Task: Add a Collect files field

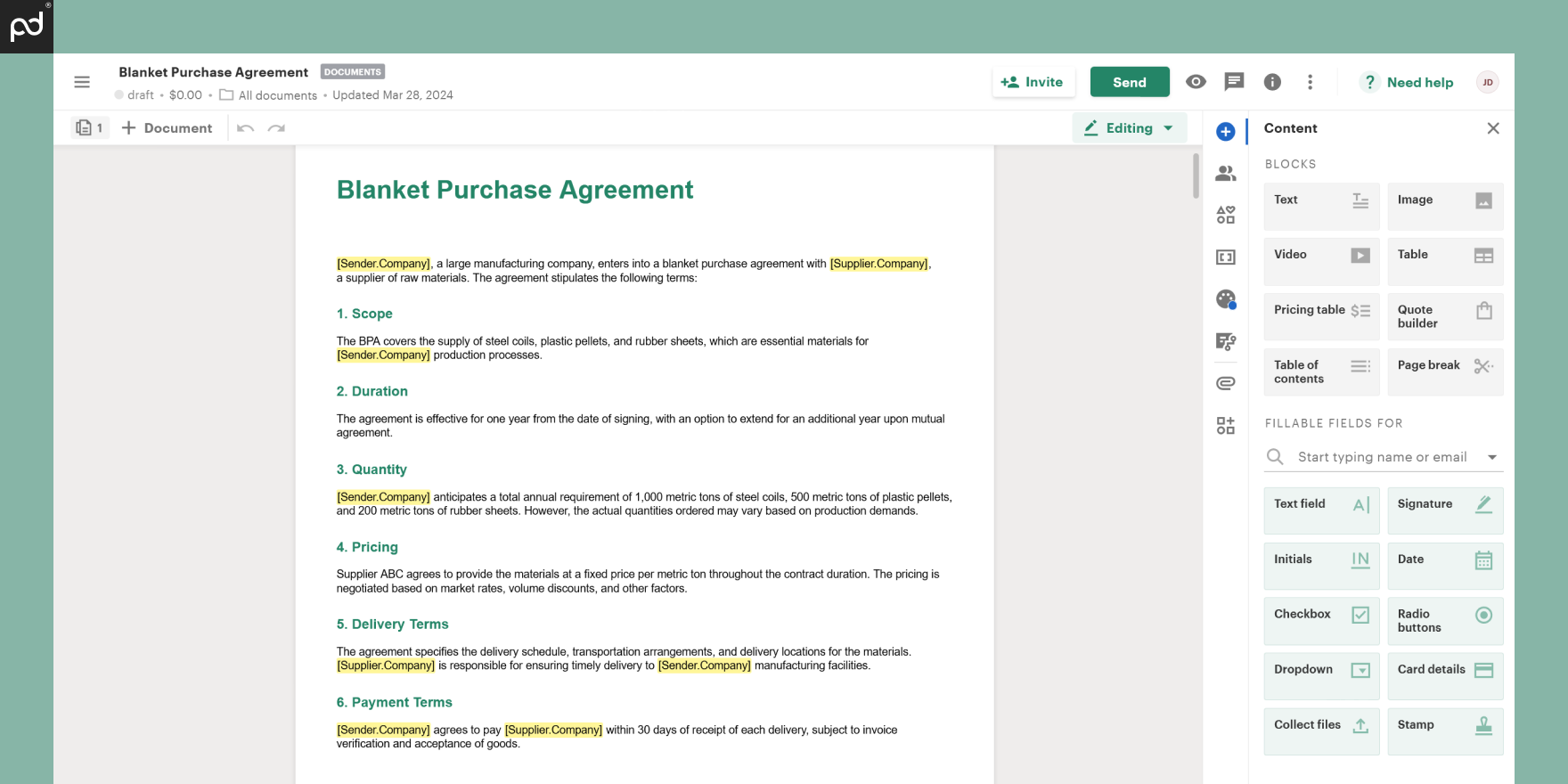Action: (x=1321, y=731)
